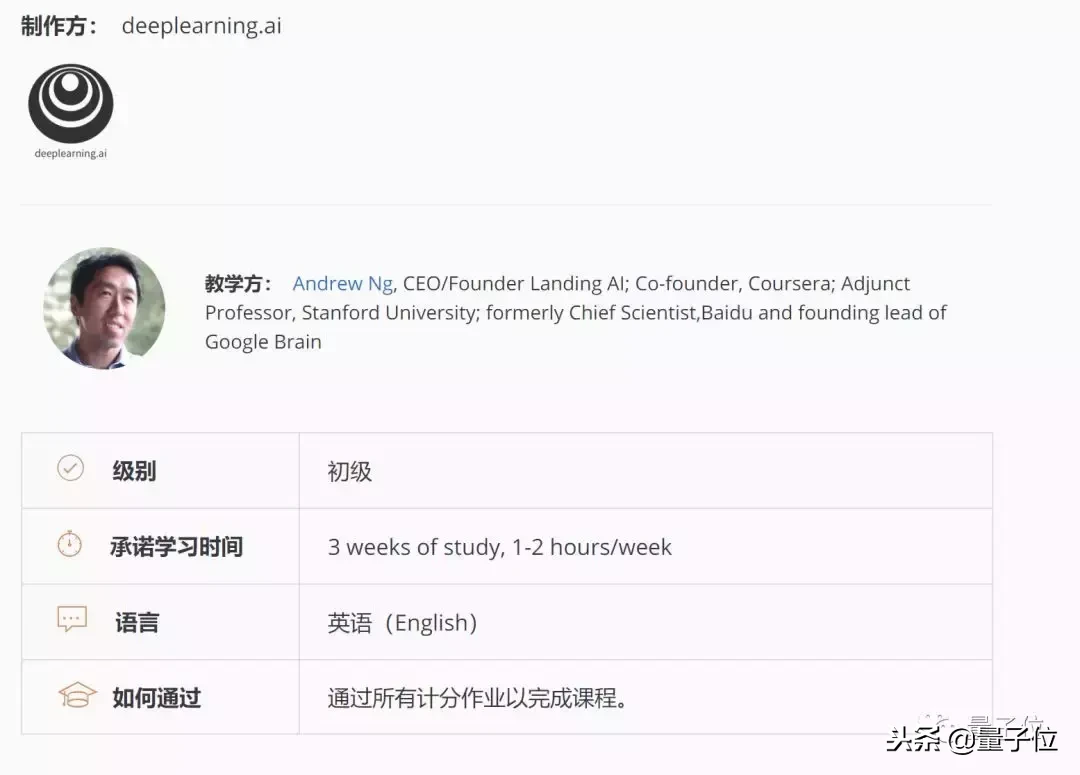This screenshot has width=1080, height=775.
Task: Click the 通过所有计分作业以完成课程 cell
Action: 477,697
